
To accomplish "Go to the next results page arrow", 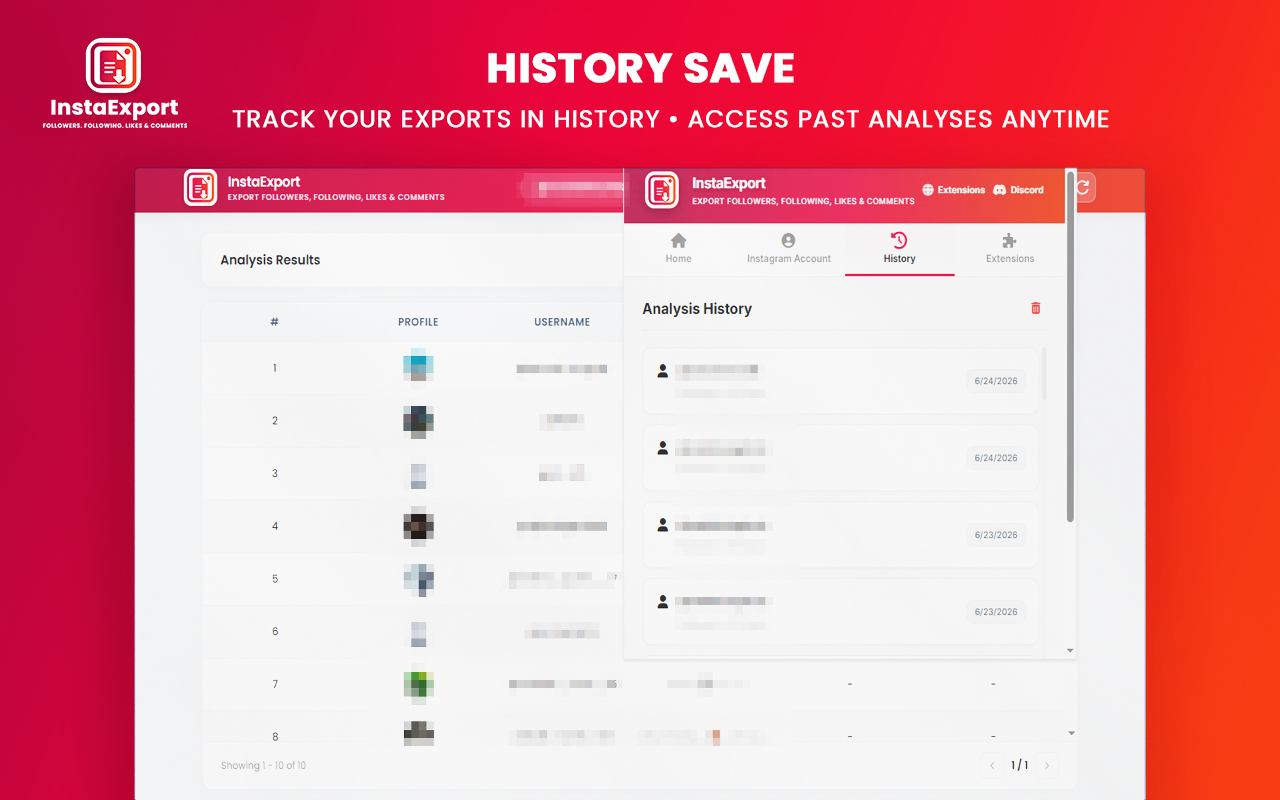I will (x=1047, y=766).
